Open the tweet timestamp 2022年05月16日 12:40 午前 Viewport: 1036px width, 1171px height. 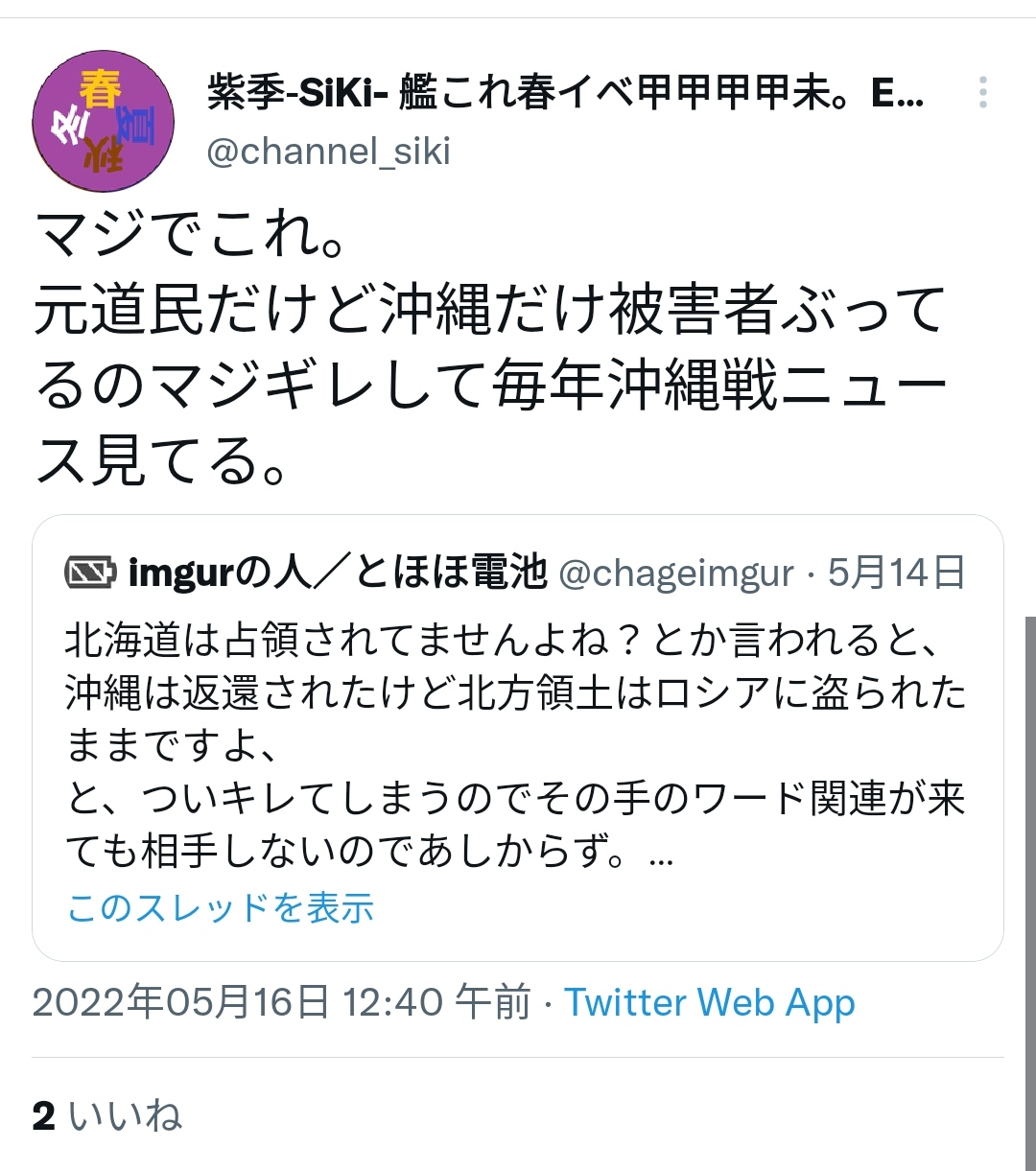[281, 1003]
